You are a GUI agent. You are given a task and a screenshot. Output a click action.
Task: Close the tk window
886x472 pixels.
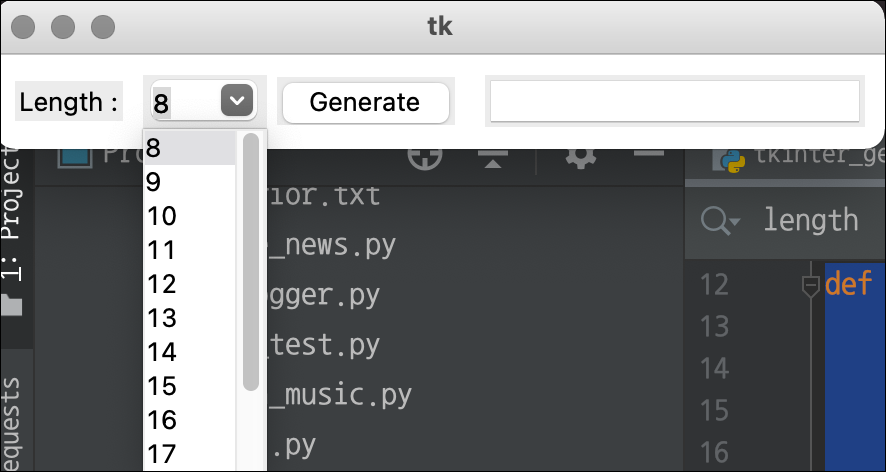tap(23, 27)
